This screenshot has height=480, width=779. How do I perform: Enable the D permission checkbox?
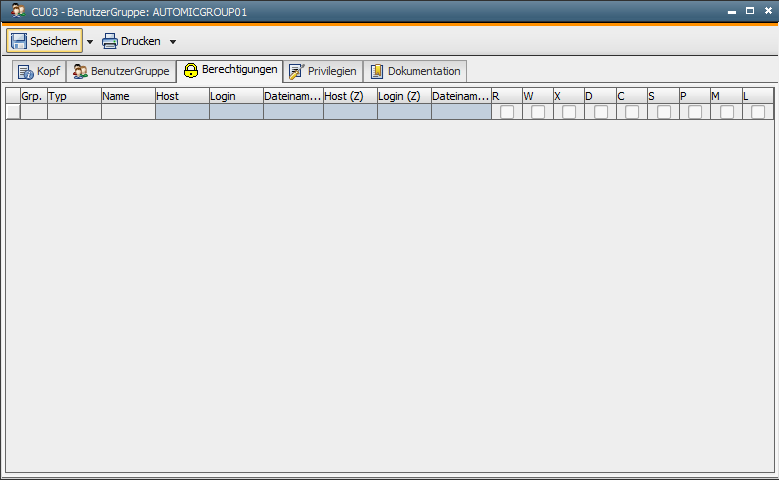(601, 112)
